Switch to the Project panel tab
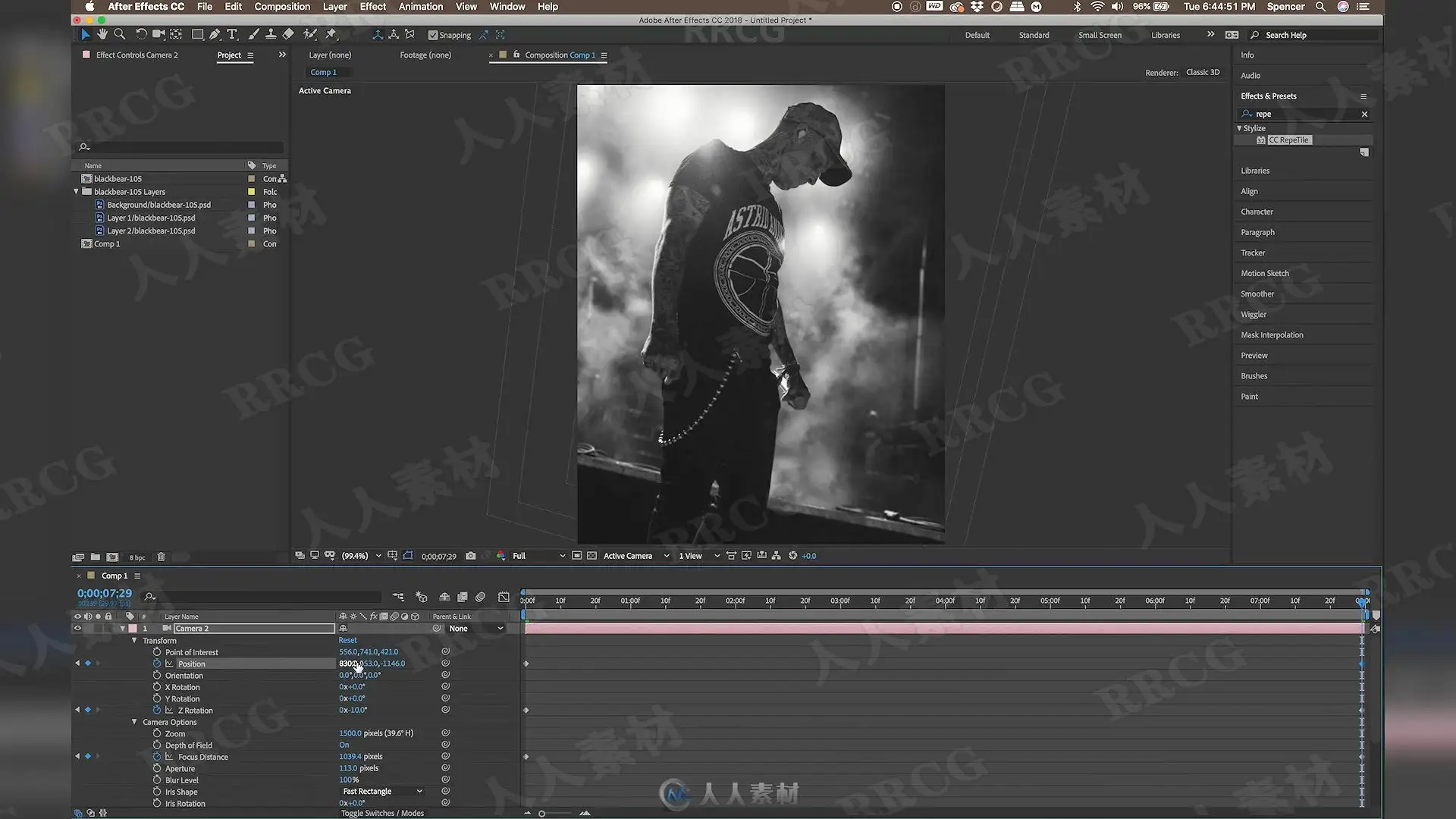1456x819 pixels. (229, 55)
